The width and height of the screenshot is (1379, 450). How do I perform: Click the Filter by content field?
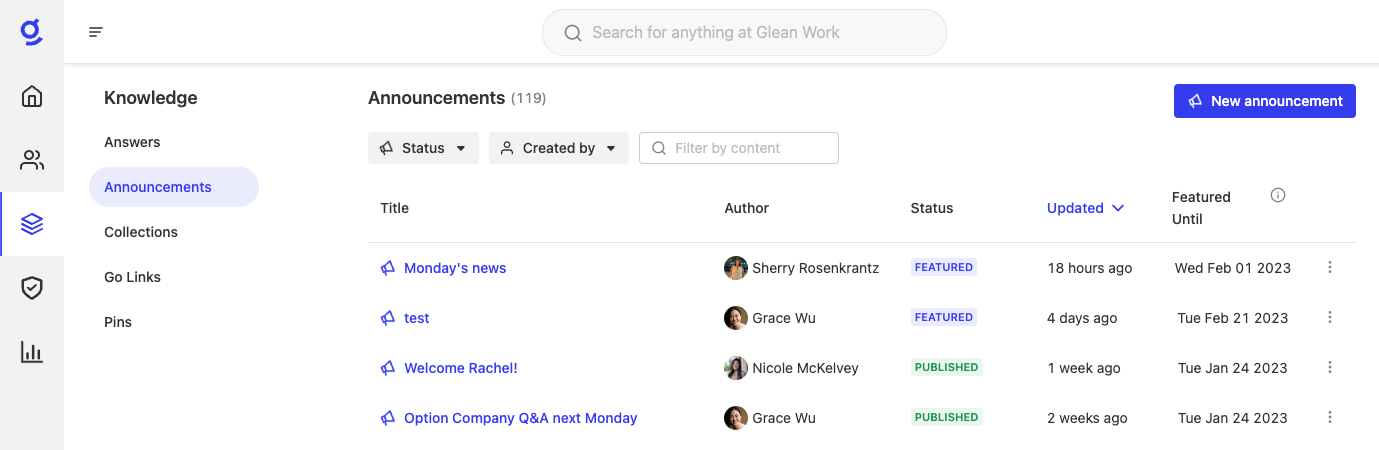tap(739, 148)
